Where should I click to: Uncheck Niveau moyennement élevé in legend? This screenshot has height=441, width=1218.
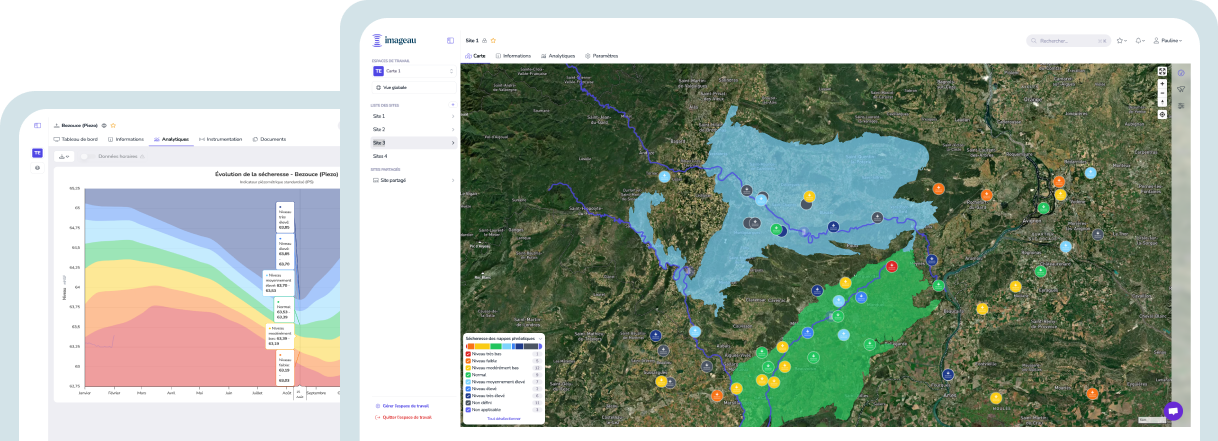click(x=468, y=382)
